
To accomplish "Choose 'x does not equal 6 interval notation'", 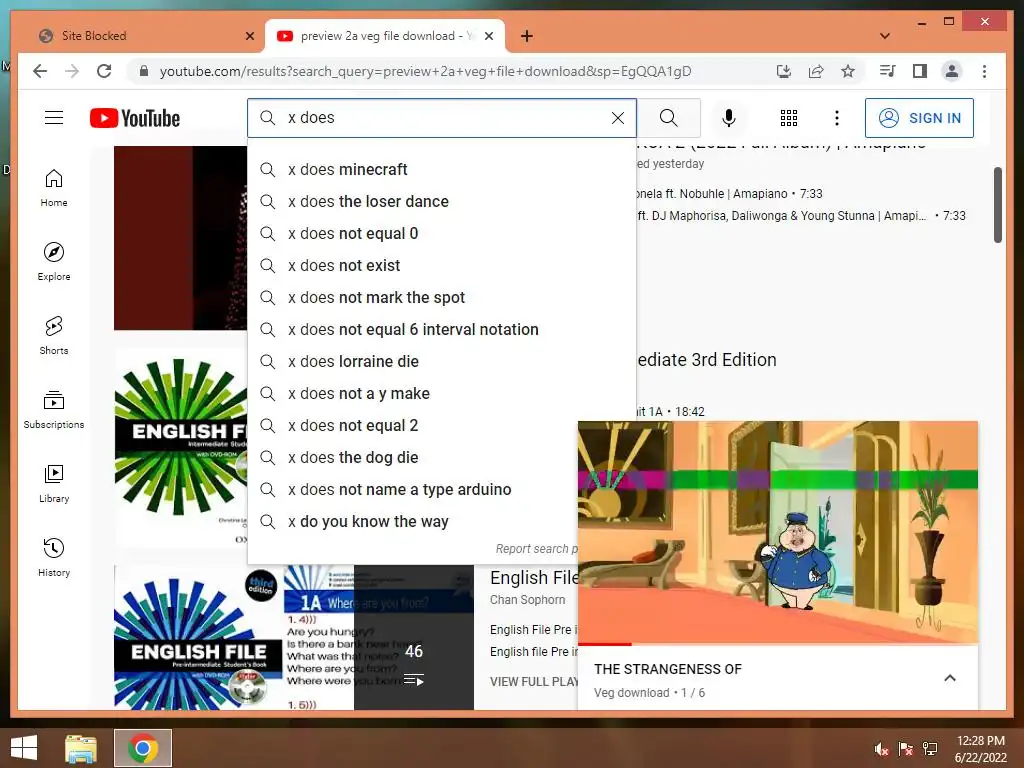I will point(441,330).
